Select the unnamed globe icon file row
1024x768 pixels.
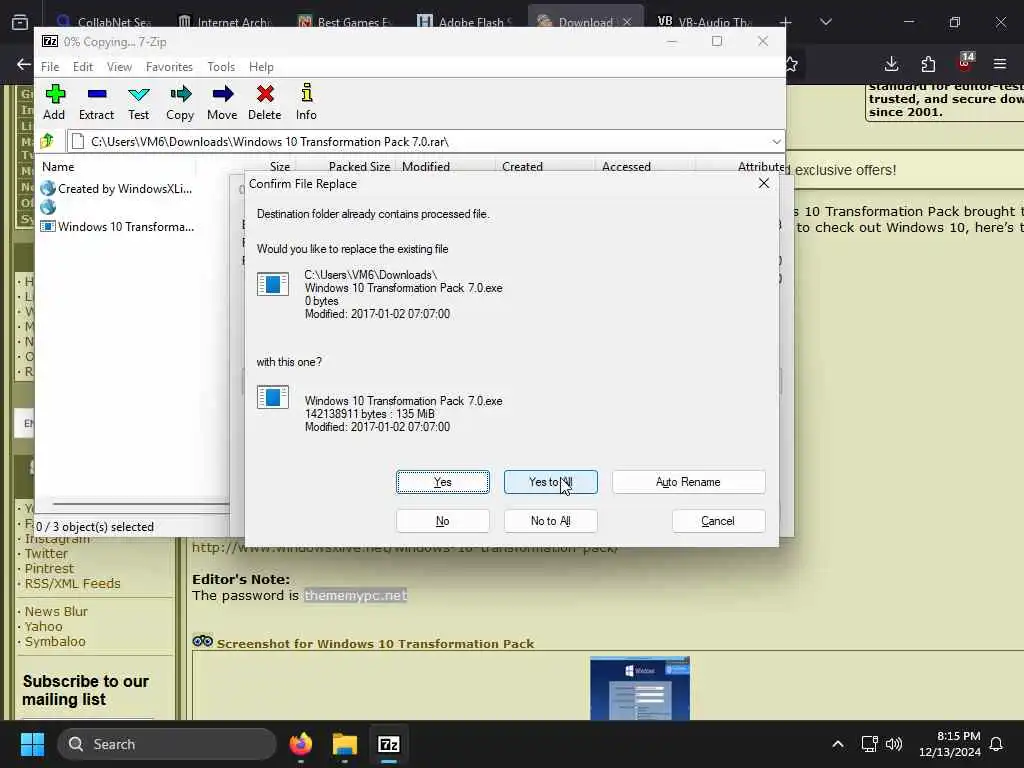[x=48, y=208]
